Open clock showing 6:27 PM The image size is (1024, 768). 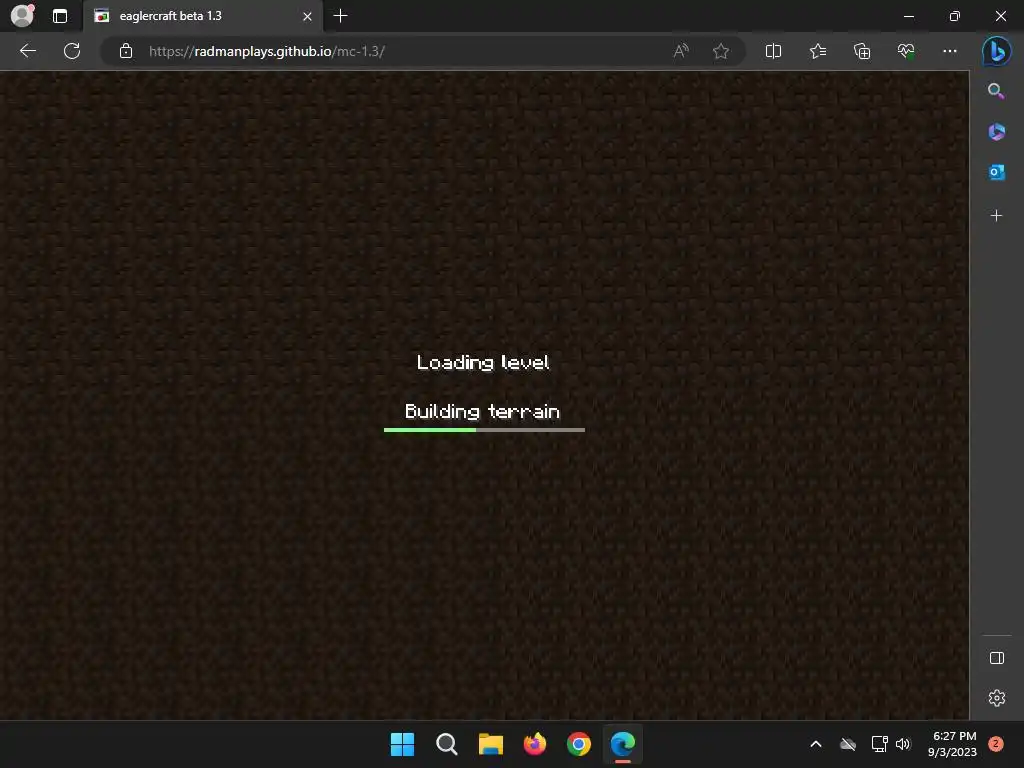click(952, 744)
